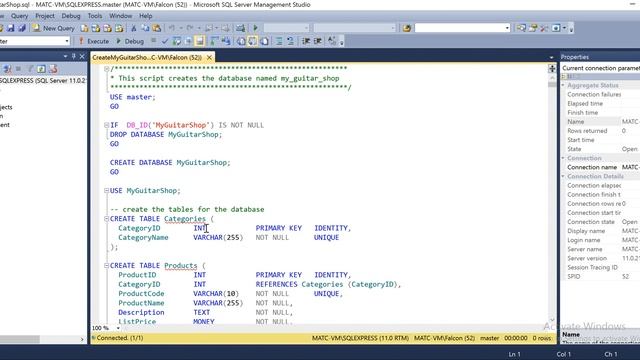Click the Debug button
The height and width of the screenshot is (360, 640).
[130, 41]
